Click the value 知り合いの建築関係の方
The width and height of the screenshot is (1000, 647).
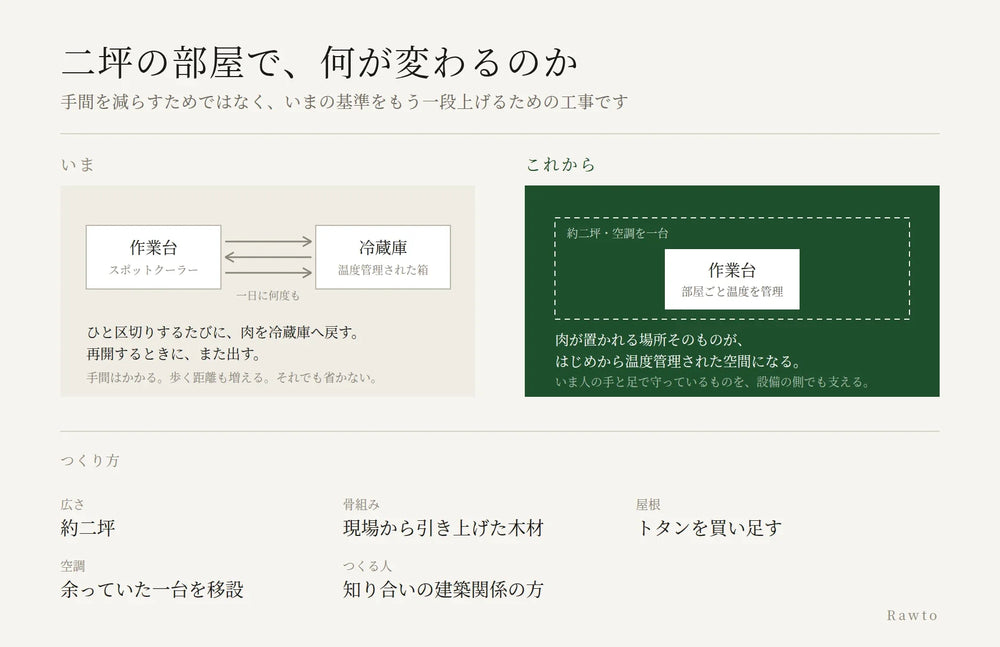(x=443, y=589)
